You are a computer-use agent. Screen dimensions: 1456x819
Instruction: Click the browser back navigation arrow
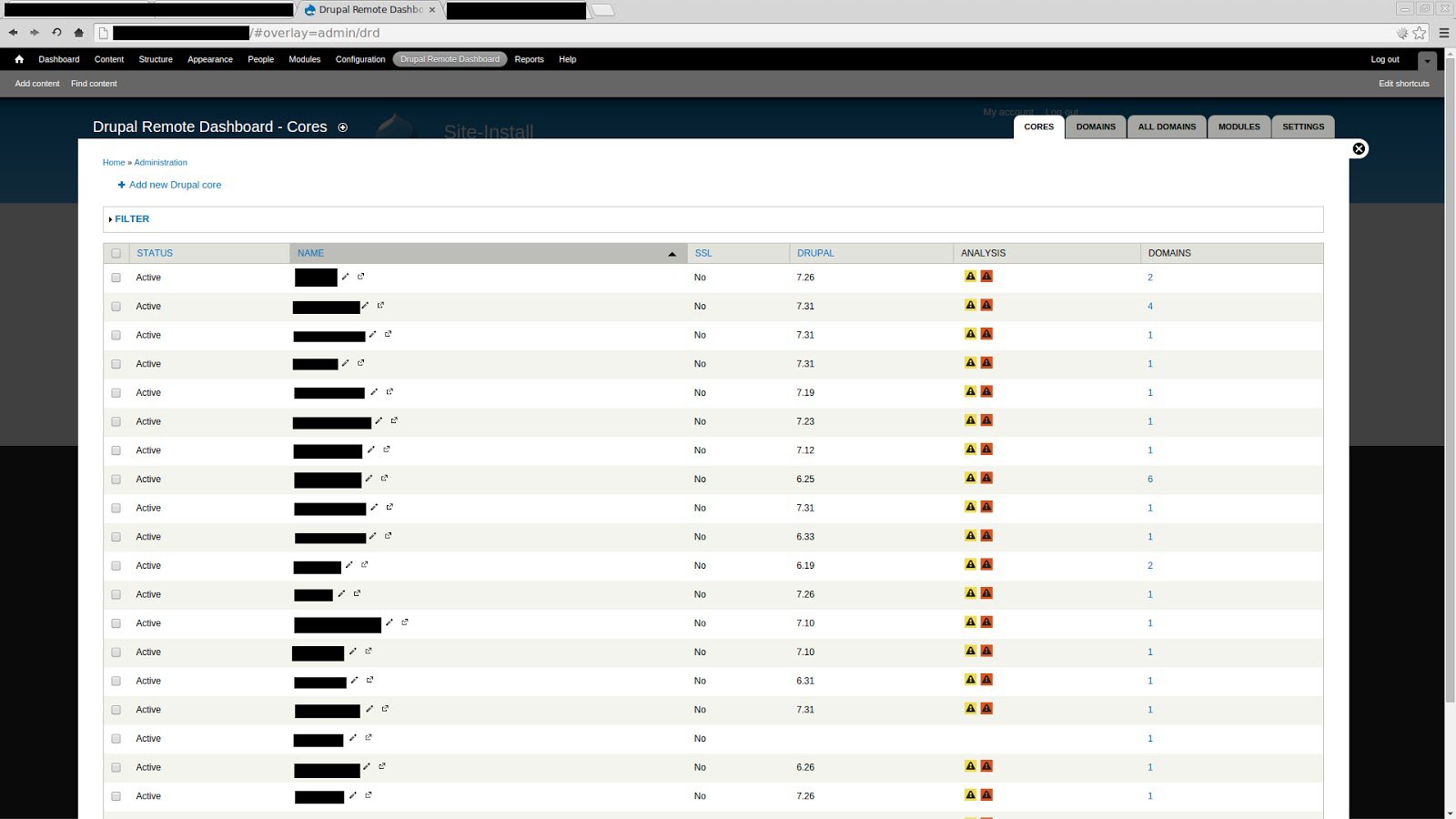(x=12, y=32)
